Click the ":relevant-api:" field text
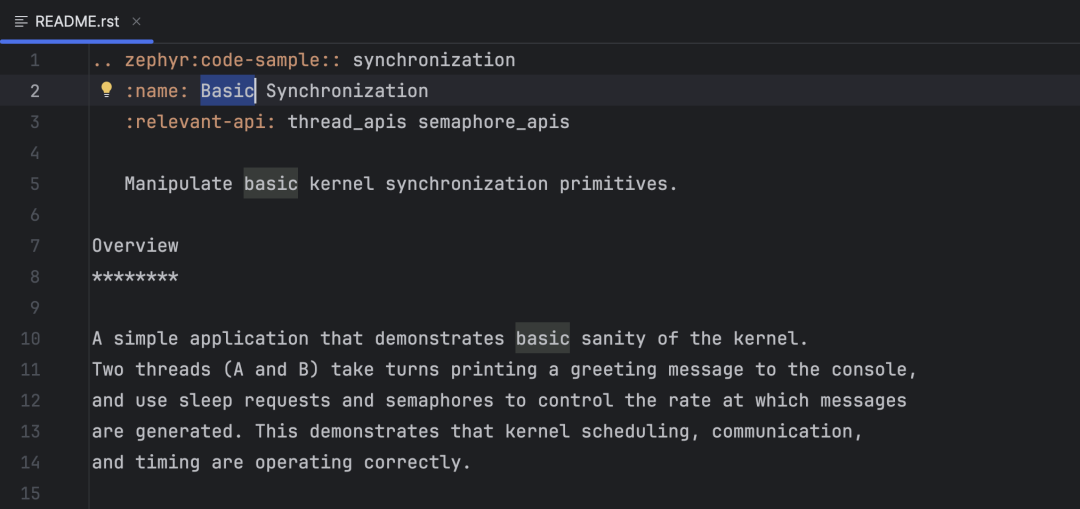This screenshot has height=509, width=1080. click(x=200, y=122)
